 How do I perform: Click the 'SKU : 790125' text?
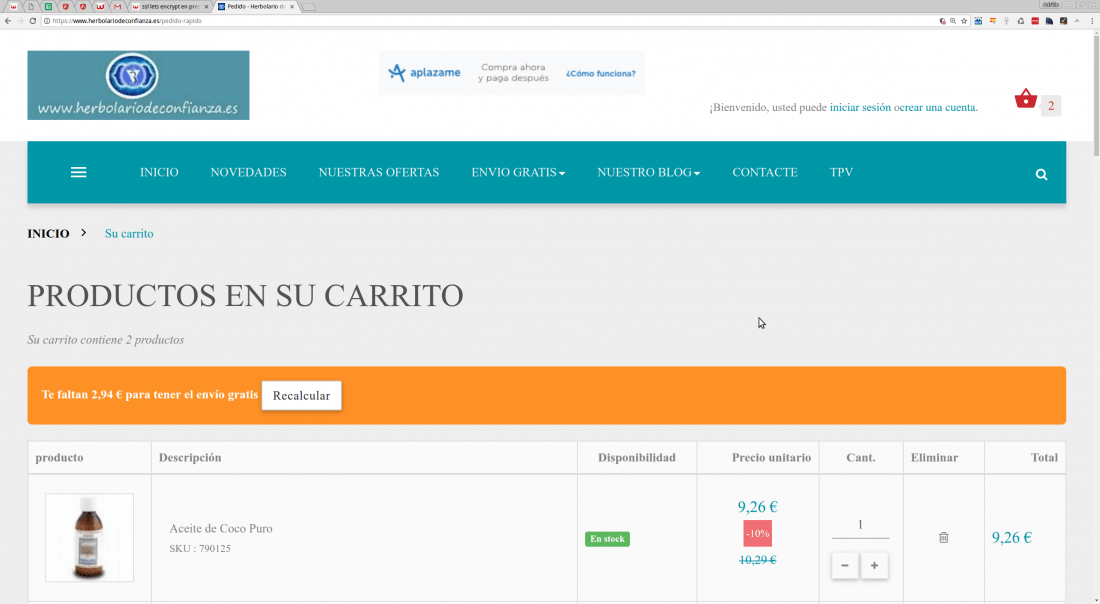[200, 549]
